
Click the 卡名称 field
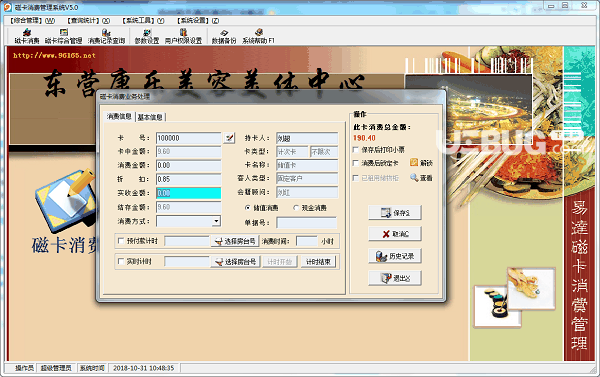tap(307, 165)
